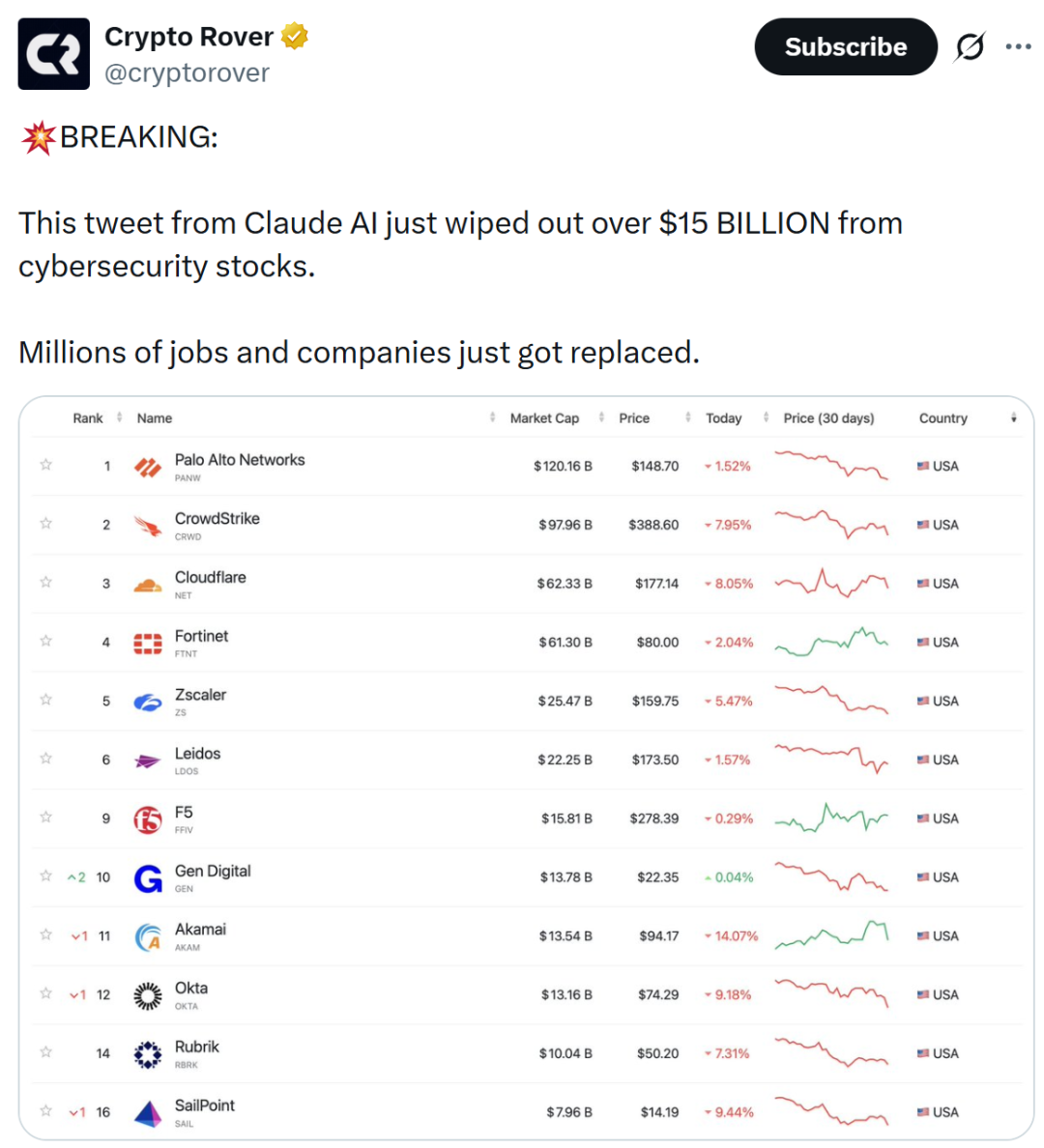Open the @cryptorover profile link
The width and height of the screenshot is (1044, 1148).
tap(188, 72)
